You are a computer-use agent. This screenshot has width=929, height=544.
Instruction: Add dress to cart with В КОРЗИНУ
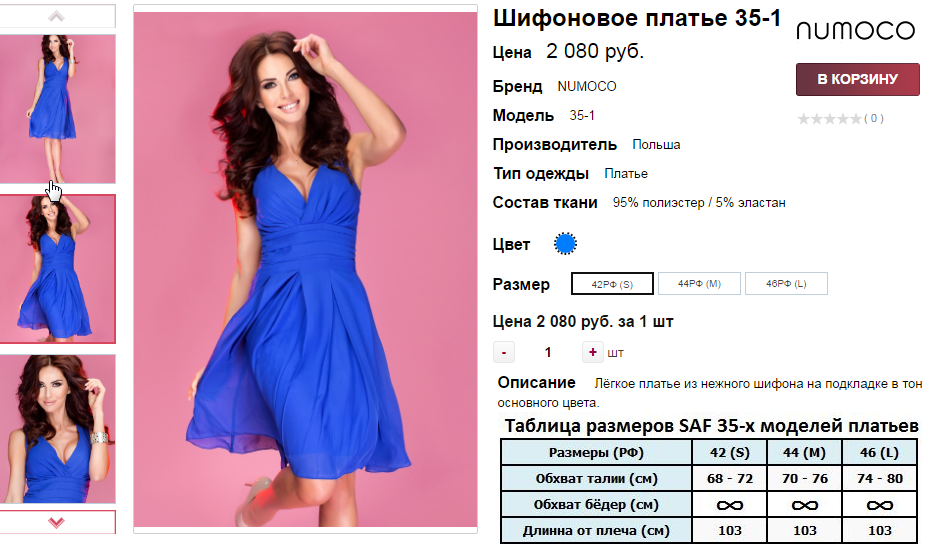click(x=857, y=79)
